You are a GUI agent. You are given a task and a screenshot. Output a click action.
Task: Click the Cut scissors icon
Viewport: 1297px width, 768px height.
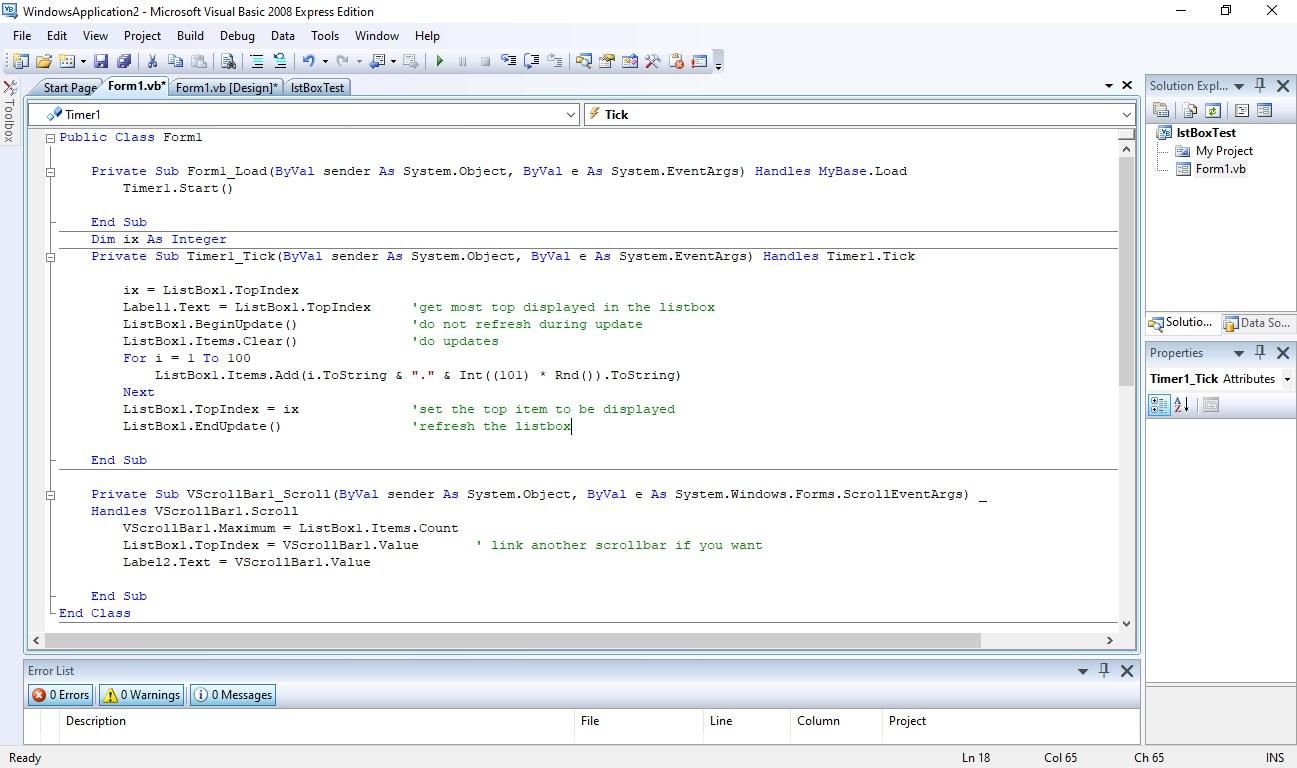tap(152, 61)
